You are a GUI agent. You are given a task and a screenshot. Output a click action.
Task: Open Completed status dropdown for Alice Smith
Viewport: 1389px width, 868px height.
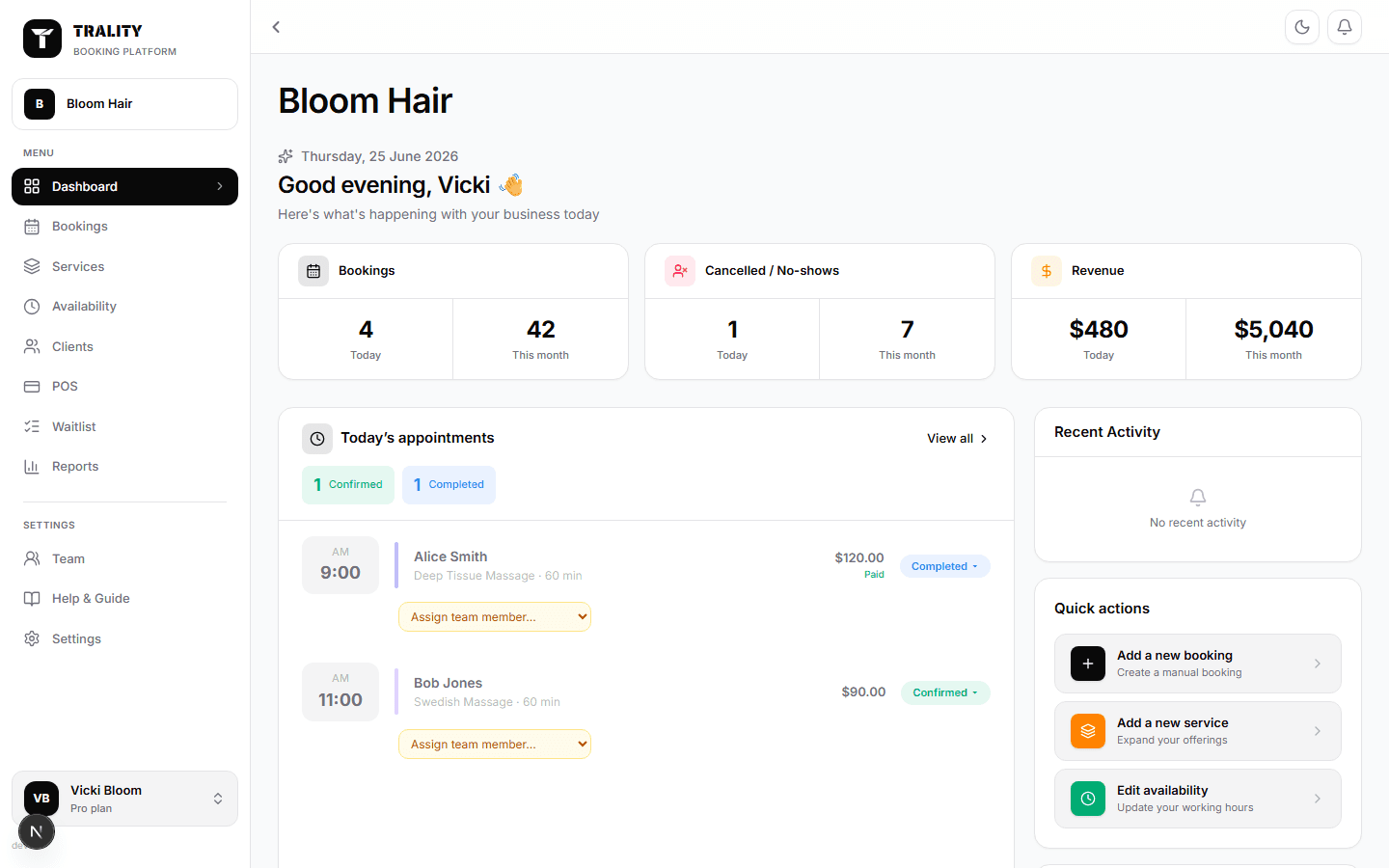point(945,566)
